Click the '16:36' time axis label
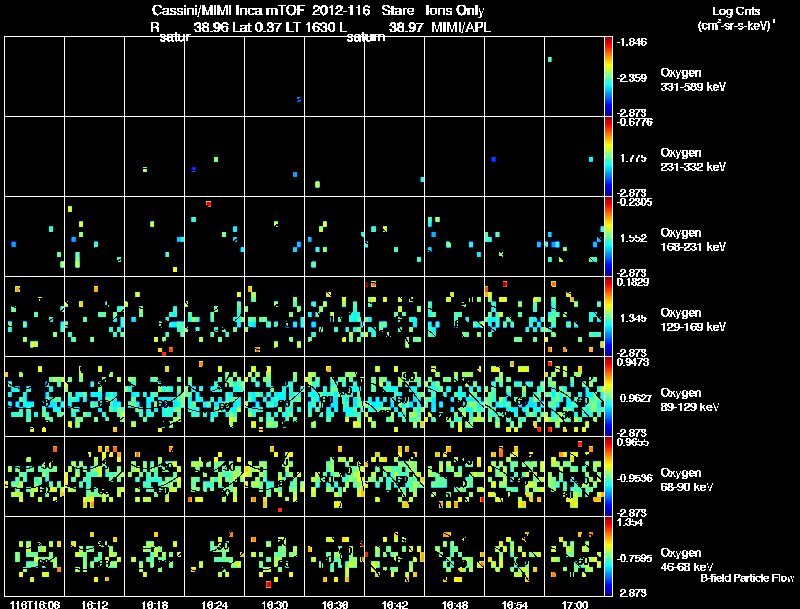 coord(335,604)
